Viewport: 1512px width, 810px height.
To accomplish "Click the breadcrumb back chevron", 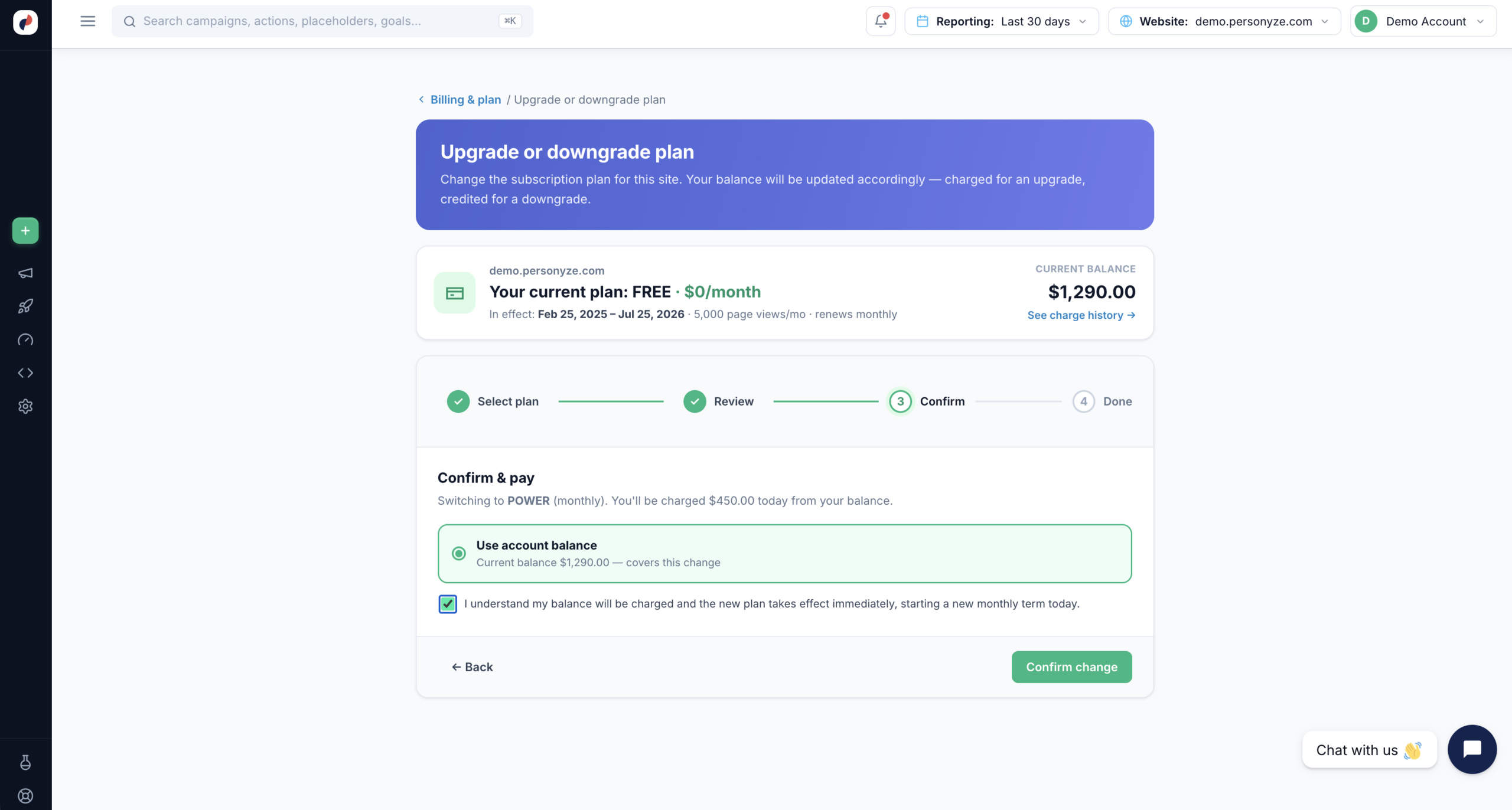I will coord(421,99).
